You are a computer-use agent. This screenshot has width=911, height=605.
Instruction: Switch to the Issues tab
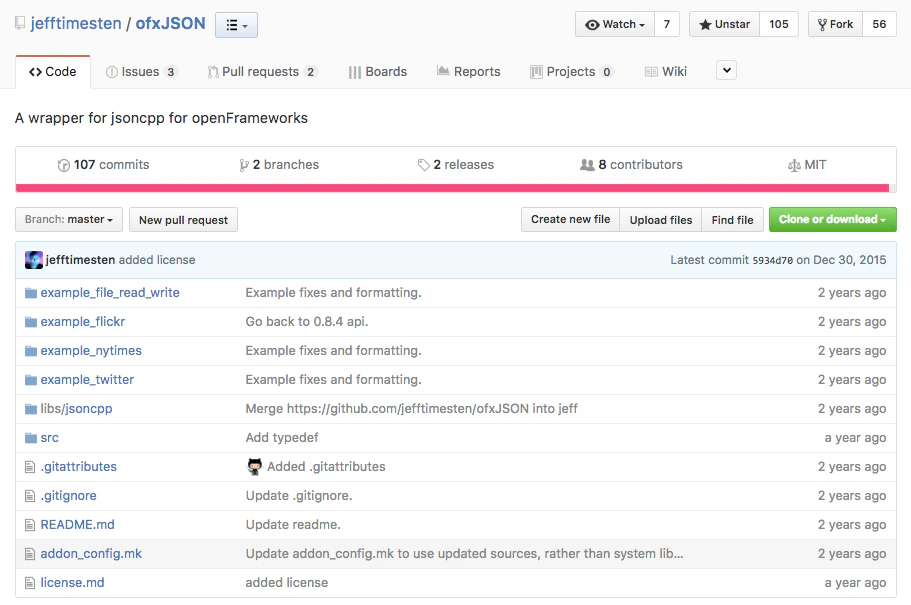coord(141,72)
